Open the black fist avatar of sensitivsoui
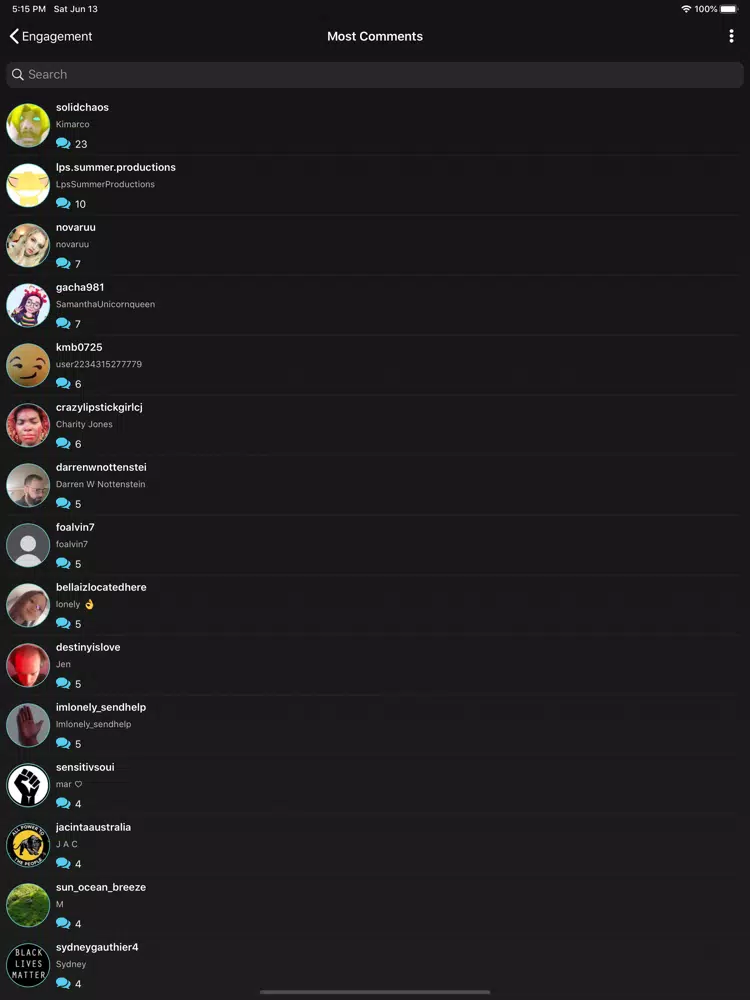The image size is (750, 1000). 28,785
